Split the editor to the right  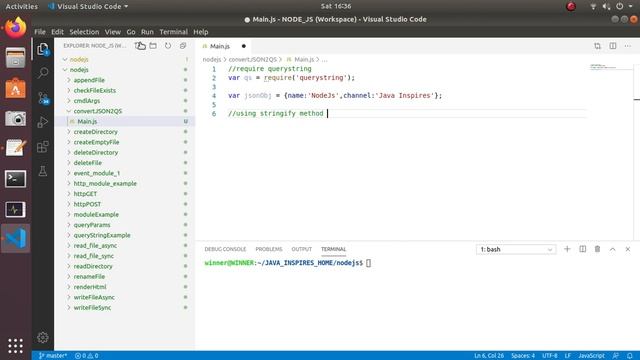click(613, 46)
